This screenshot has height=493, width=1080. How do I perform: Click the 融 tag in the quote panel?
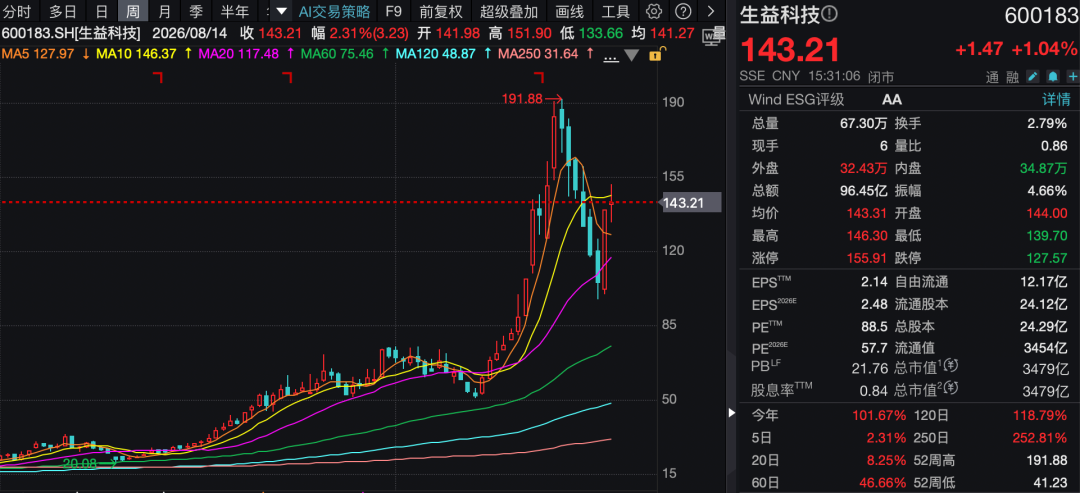(1012, 77)
